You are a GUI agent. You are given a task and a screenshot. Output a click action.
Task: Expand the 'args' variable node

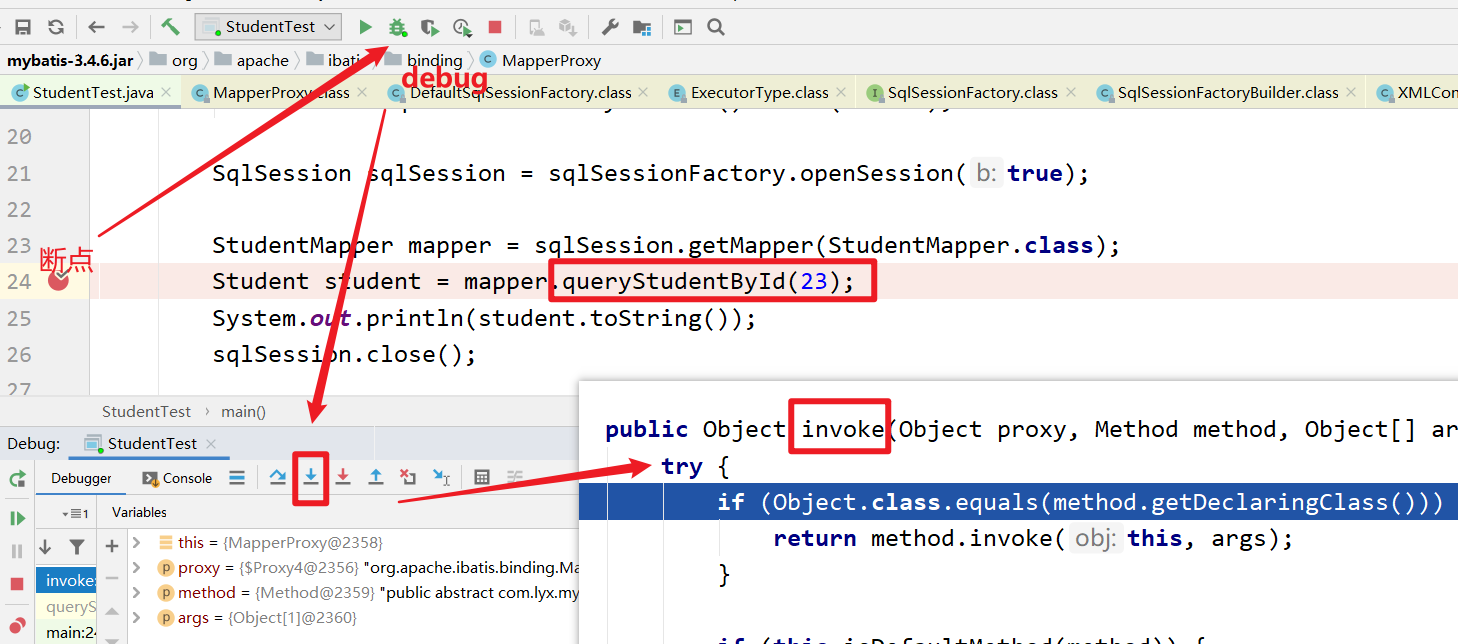[x=137, y=617]
